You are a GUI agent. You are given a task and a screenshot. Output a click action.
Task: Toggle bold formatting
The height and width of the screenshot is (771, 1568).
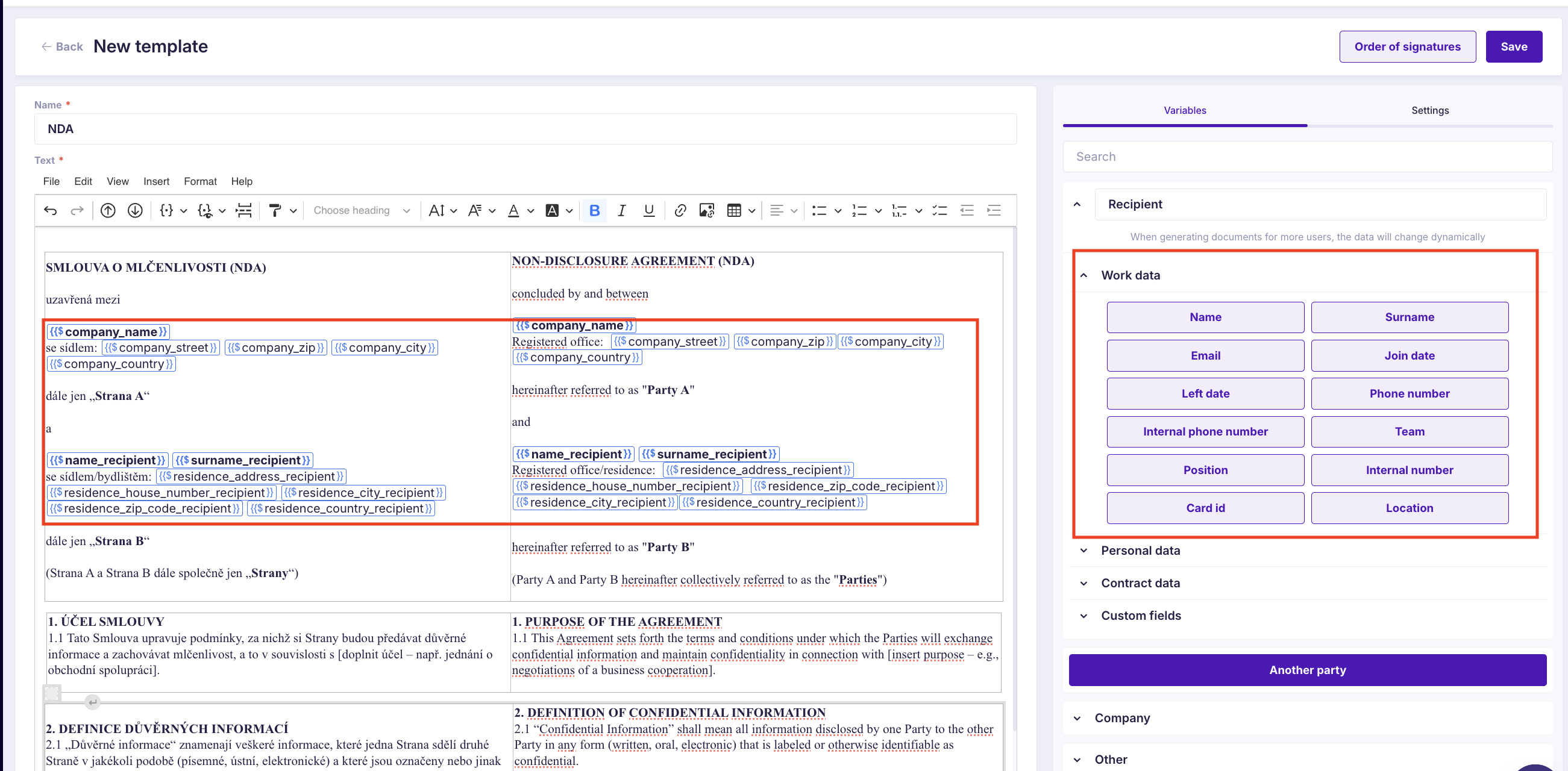[x=595, y=211]
